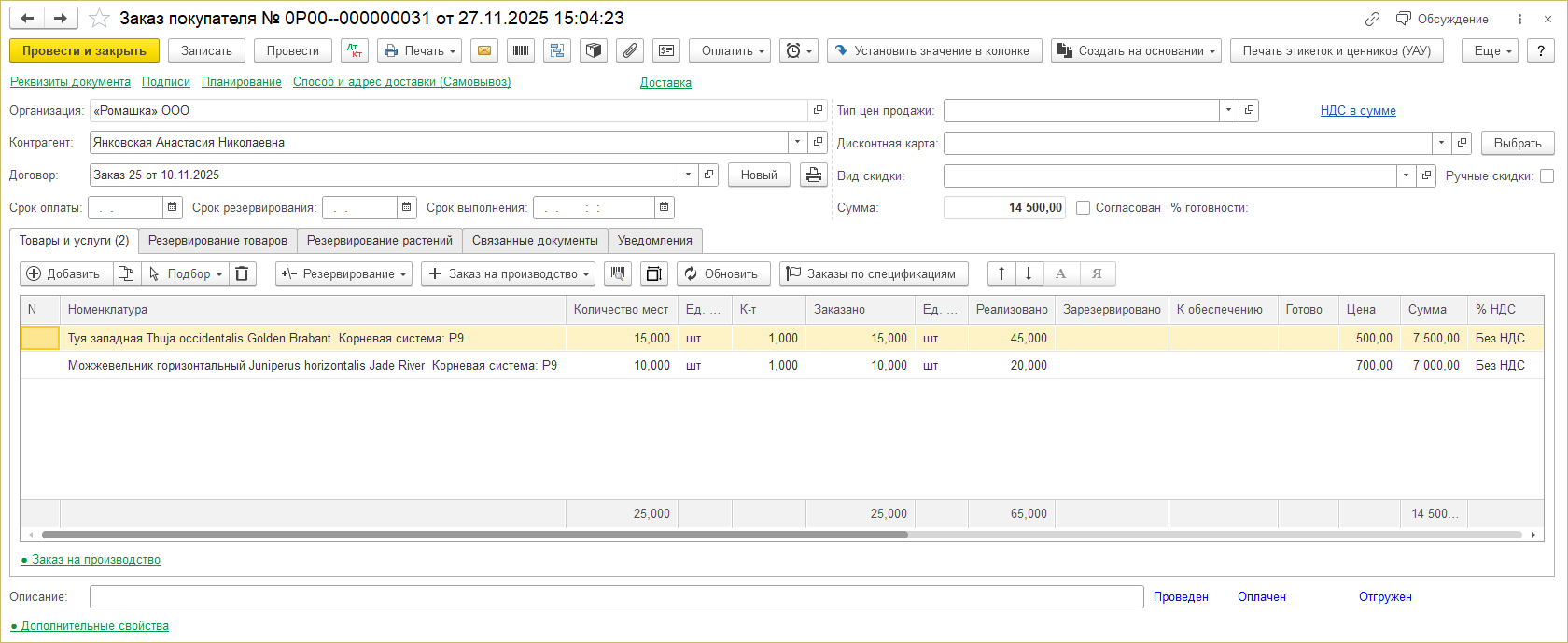Open the Дт/Кт accounting entries icon

click(355, 51)
